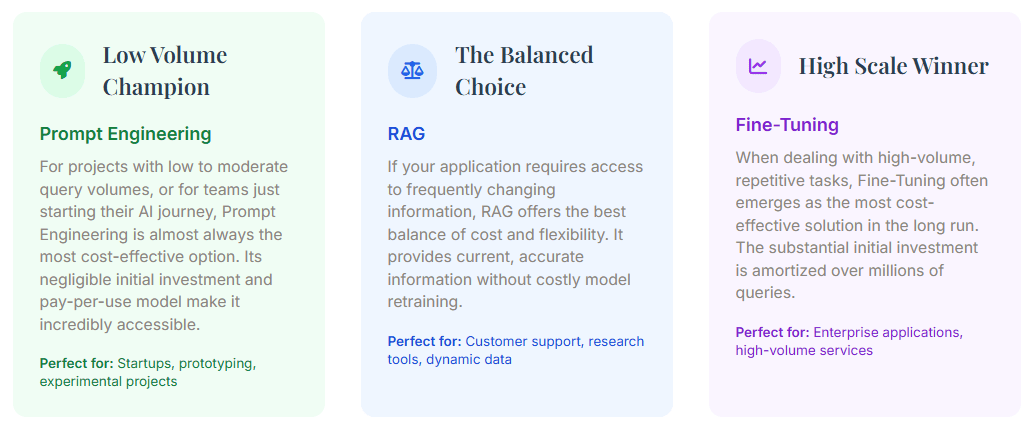The image size is (1036, 429).
Task: Click the purple line chart icon
Action: pyautogui.click(x=759, y=66)
